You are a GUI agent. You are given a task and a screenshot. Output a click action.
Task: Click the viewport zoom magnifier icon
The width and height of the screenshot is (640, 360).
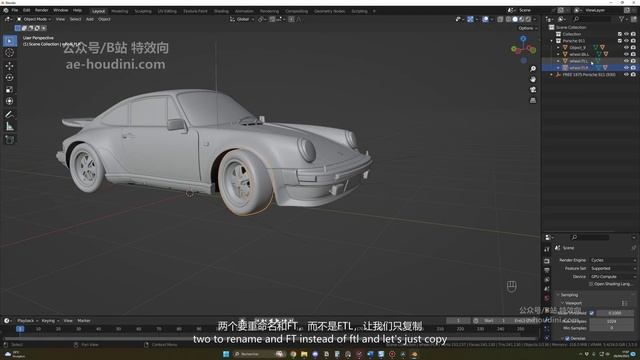coord(533,69)
